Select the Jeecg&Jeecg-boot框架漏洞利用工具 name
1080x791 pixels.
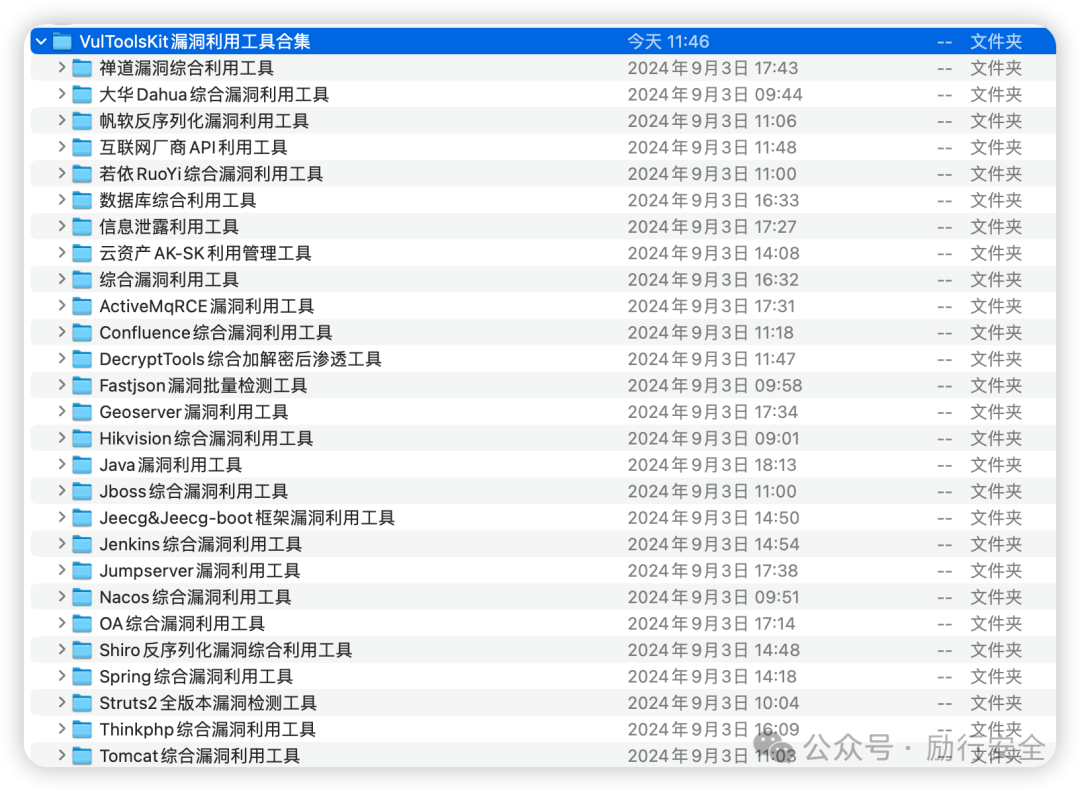coord(247,517)
